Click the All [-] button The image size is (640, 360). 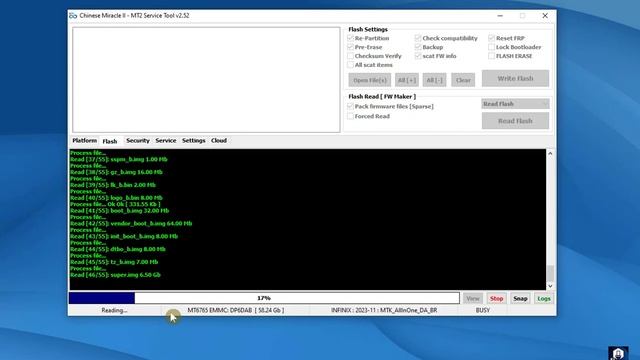434,80
